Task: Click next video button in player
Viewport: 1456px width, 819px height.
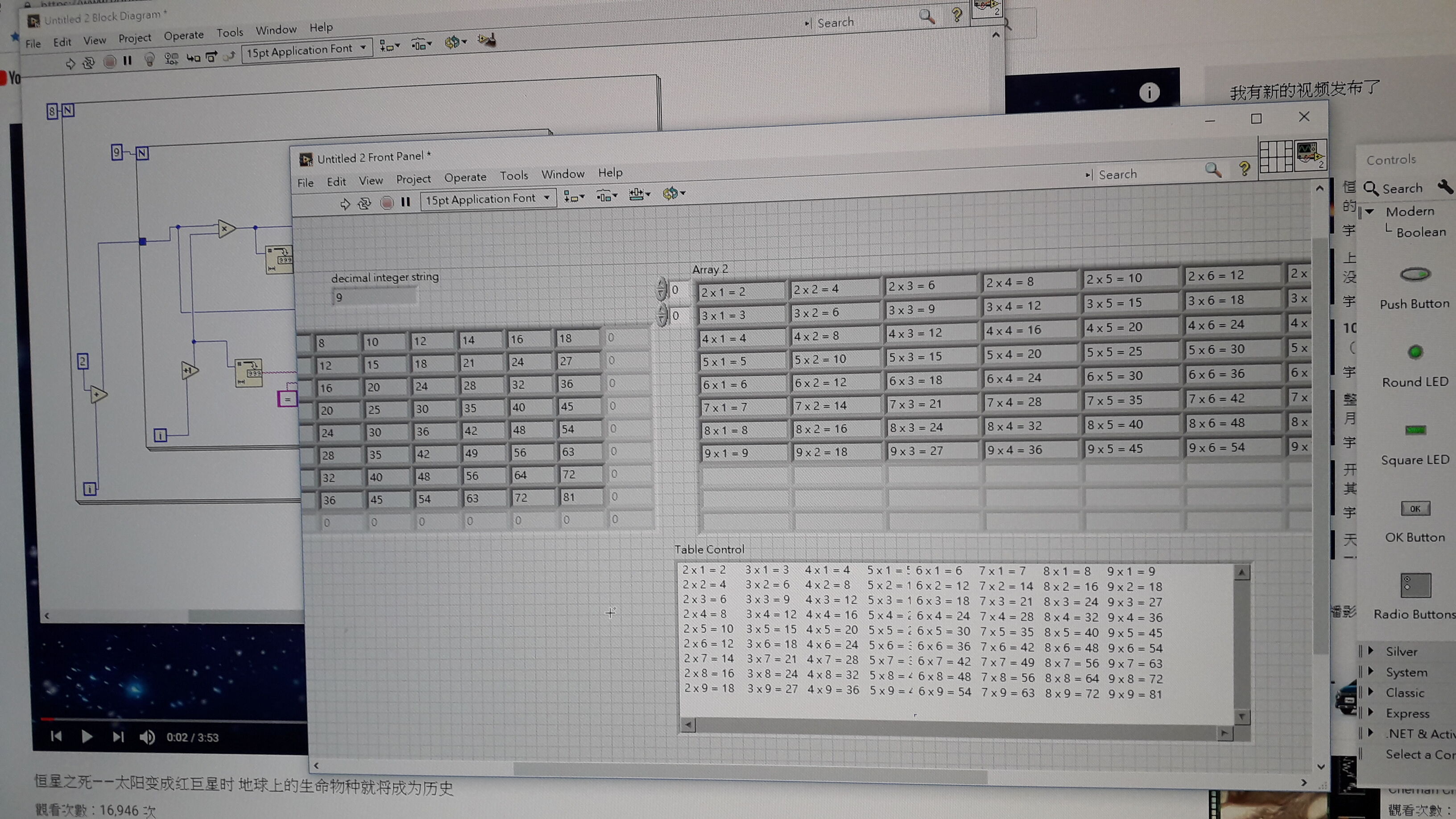Action: pyautogui.click(x=118, y=736)
